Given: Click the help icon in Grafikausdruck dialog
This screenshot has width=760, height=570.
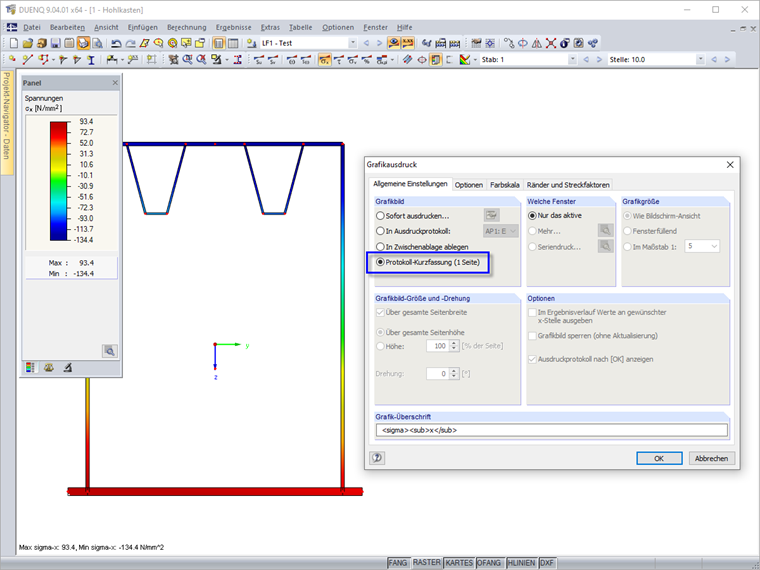Looking at the screenshot, I should [377, 458].
